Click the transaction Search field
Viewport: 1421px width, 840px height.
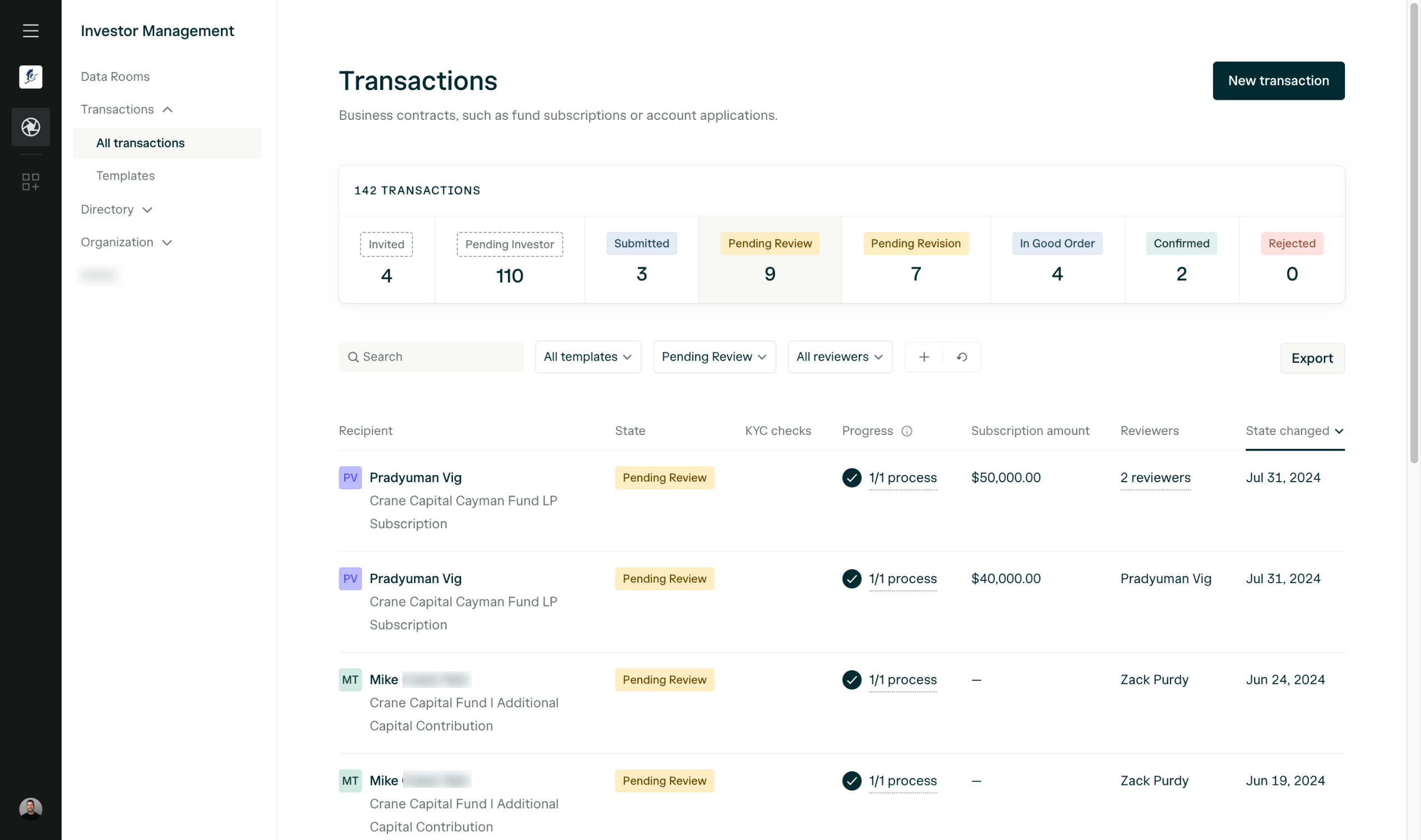(431, 357)
